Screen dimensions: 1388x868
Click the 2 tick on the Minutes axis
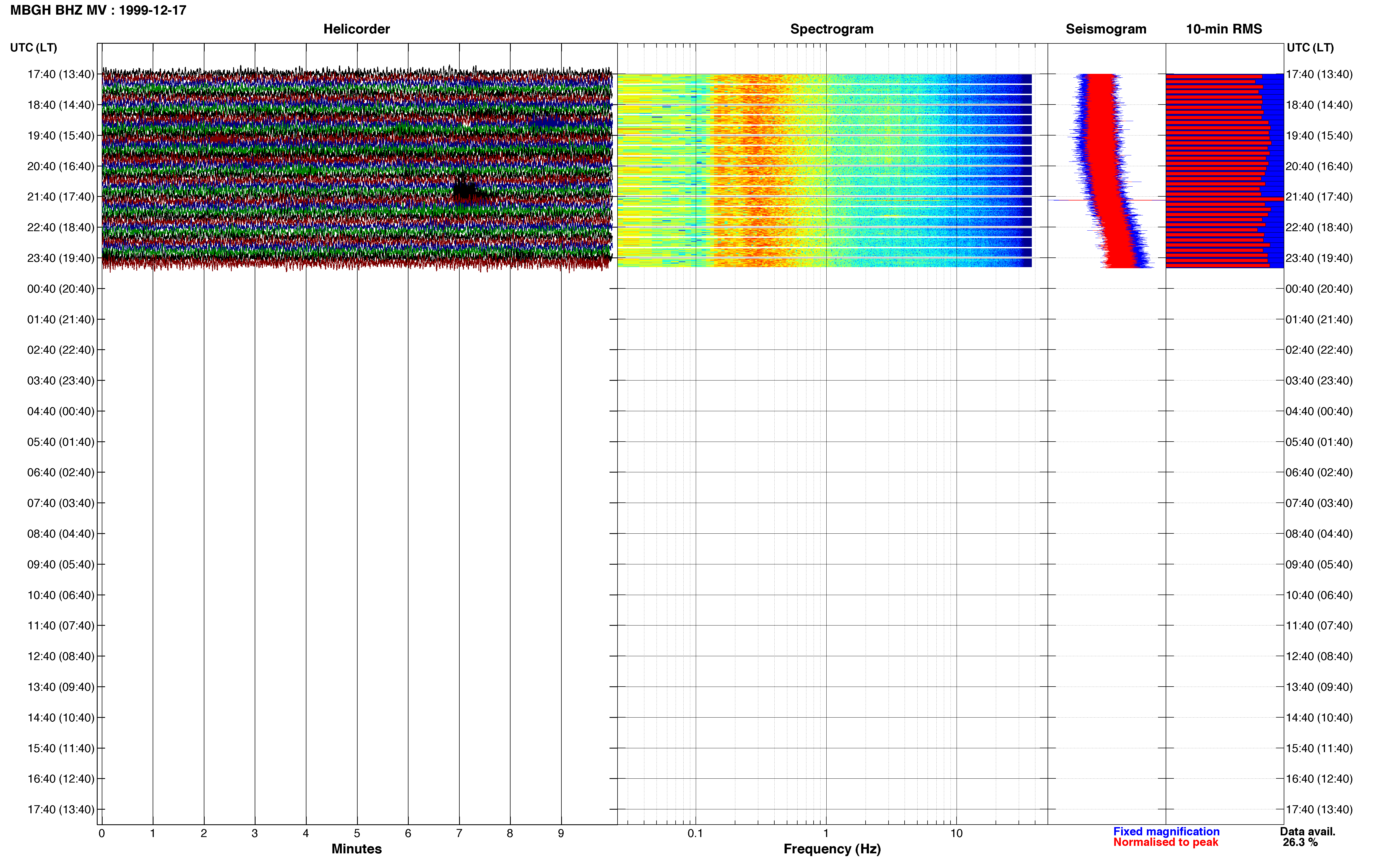[204, 833]
